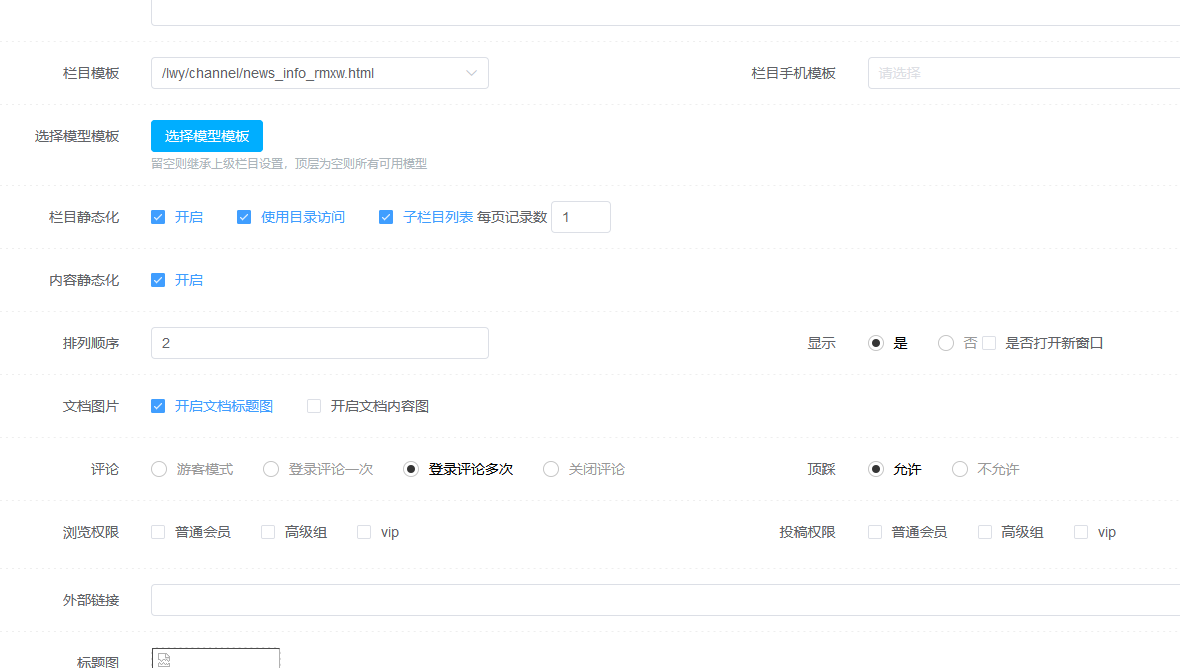
Task: Uncheck the 使用目录访问 checkbox
Action: [x=244, y=217]
